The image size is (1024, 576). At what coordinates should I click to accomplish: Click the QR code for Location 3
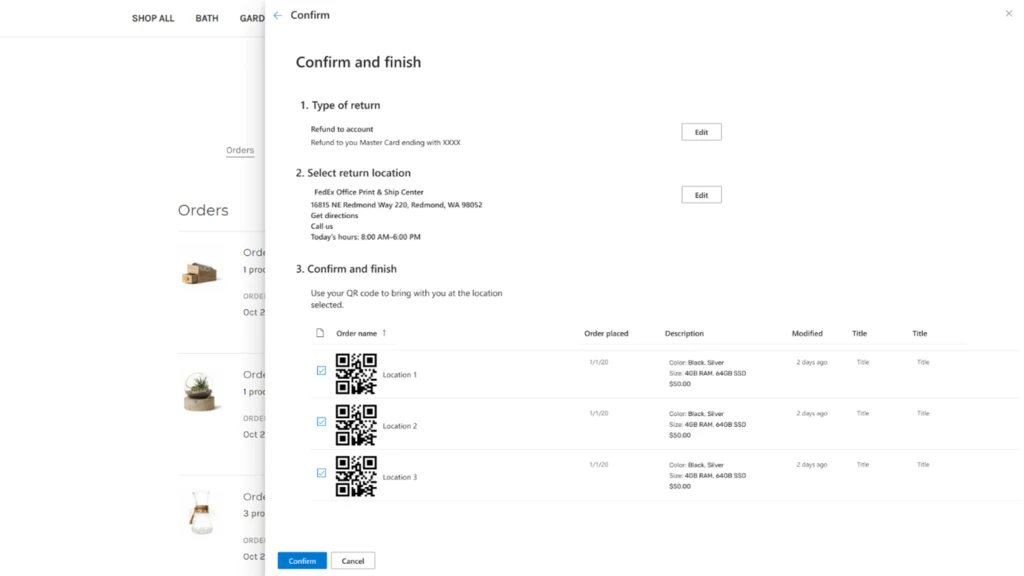[x=356, y=474]
